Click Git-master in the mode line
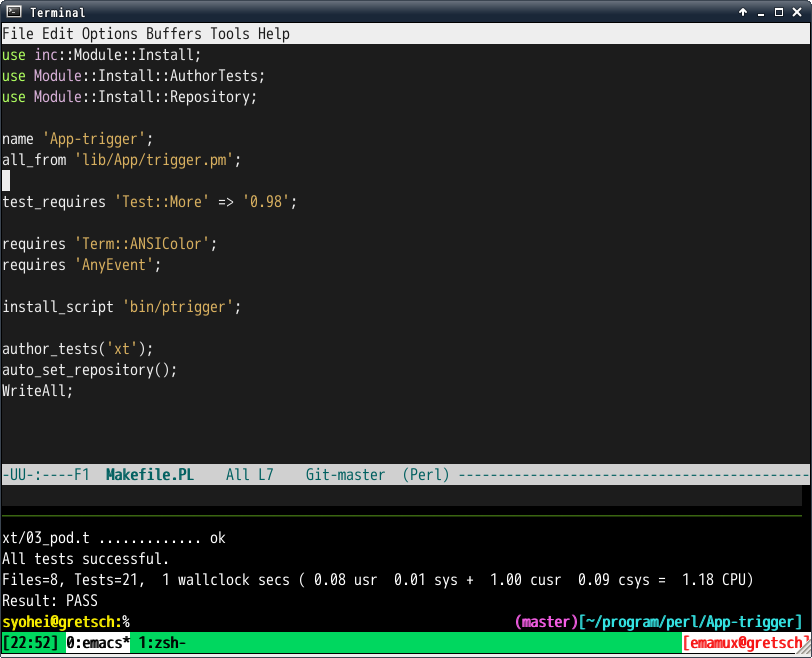The width and height of the screenshot is (812, 658). 345,474
